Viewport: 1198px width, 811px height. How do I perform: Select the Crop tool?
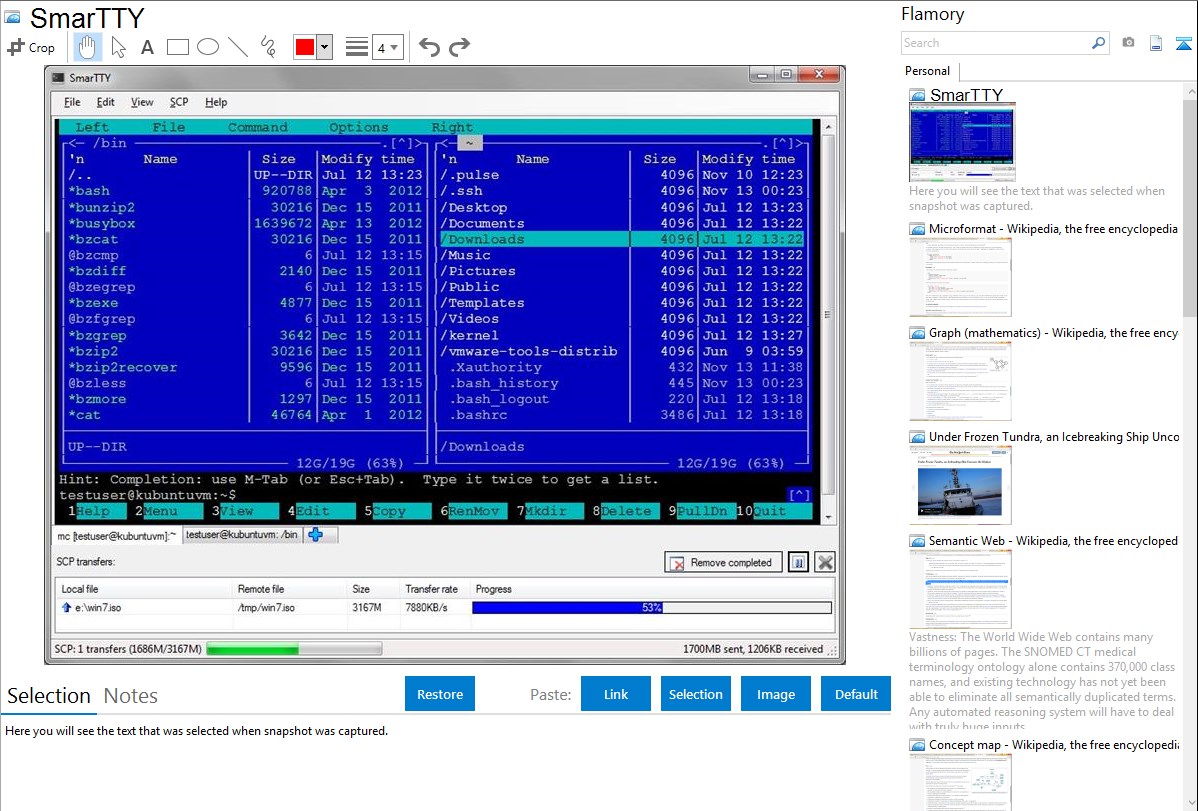31,47
